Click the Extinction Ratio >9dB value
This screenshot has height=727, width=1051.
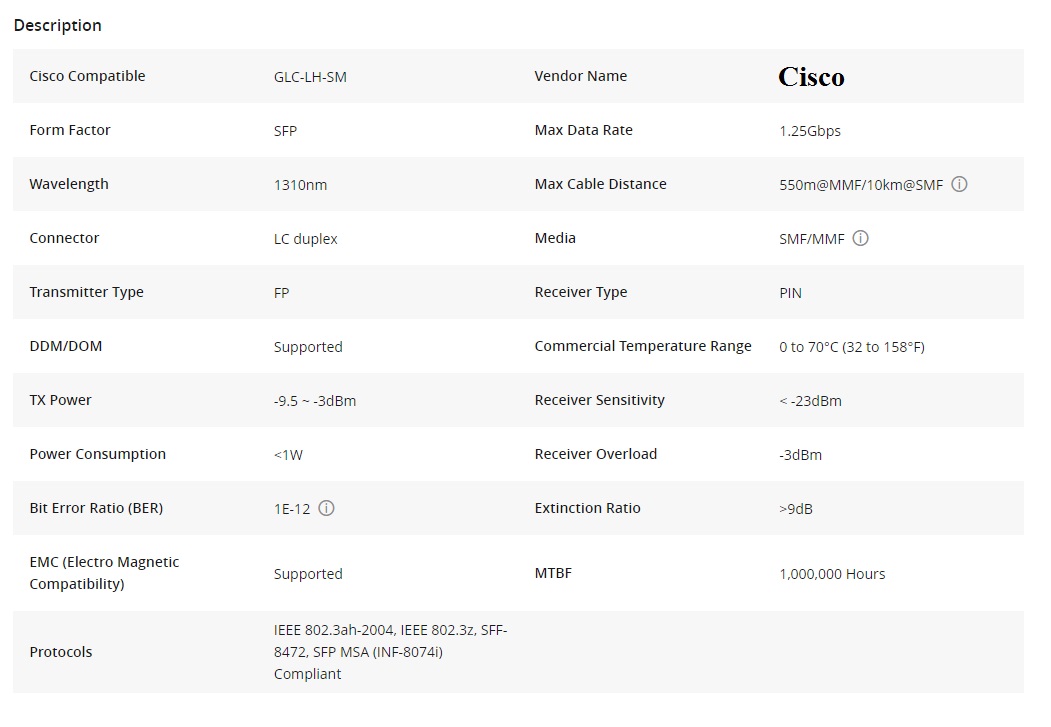tap(796, 509)
